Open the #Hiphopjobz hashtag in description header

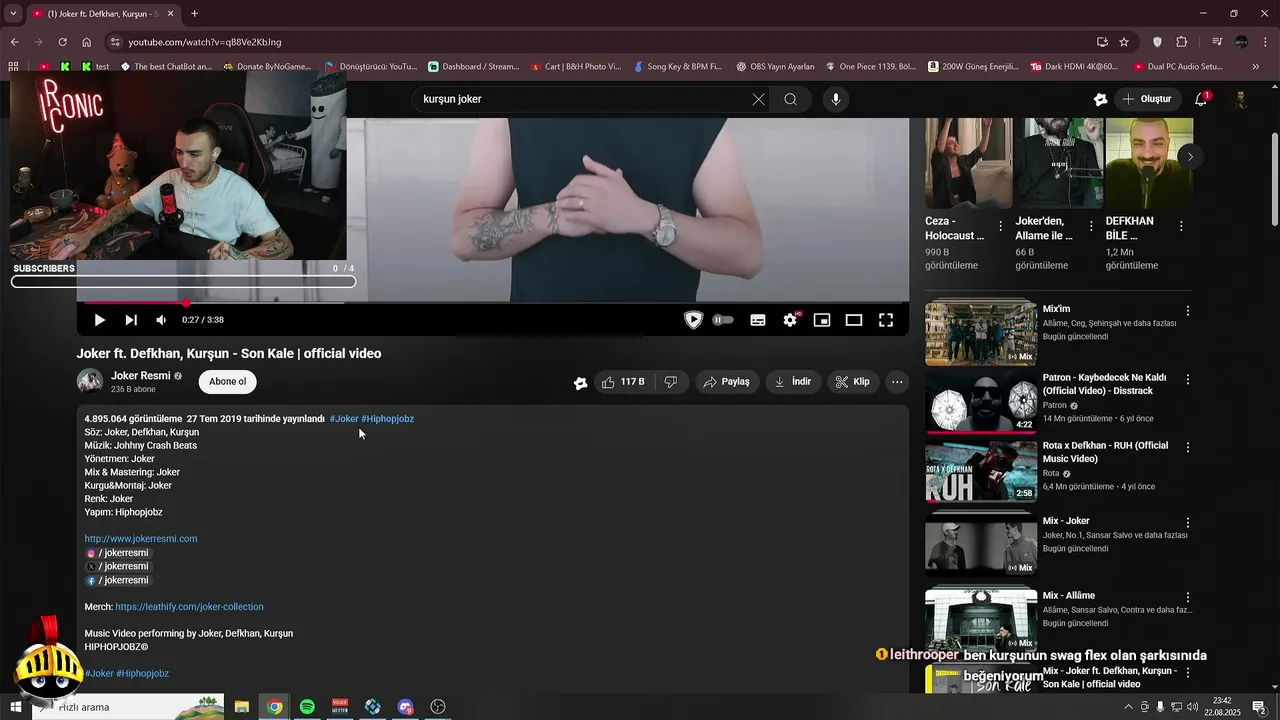click(x=388, y=419)
